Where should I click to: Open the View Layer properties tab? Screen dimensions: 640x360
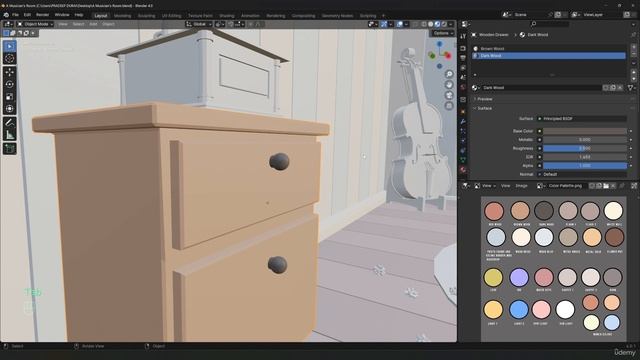coord(463,67)
